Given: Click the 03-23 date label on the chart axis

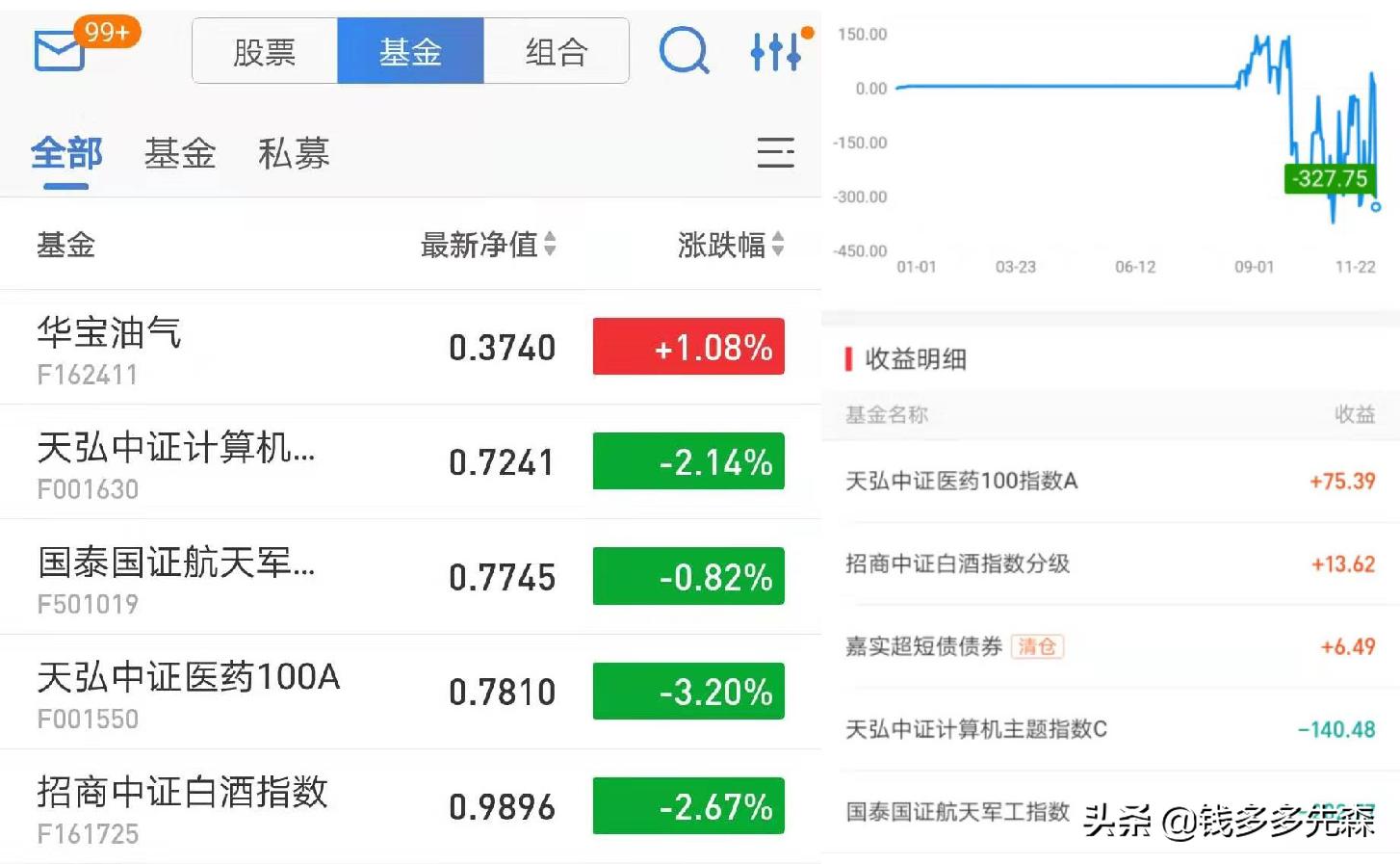Looking at the screenshot, I should tap(1016, 267).
